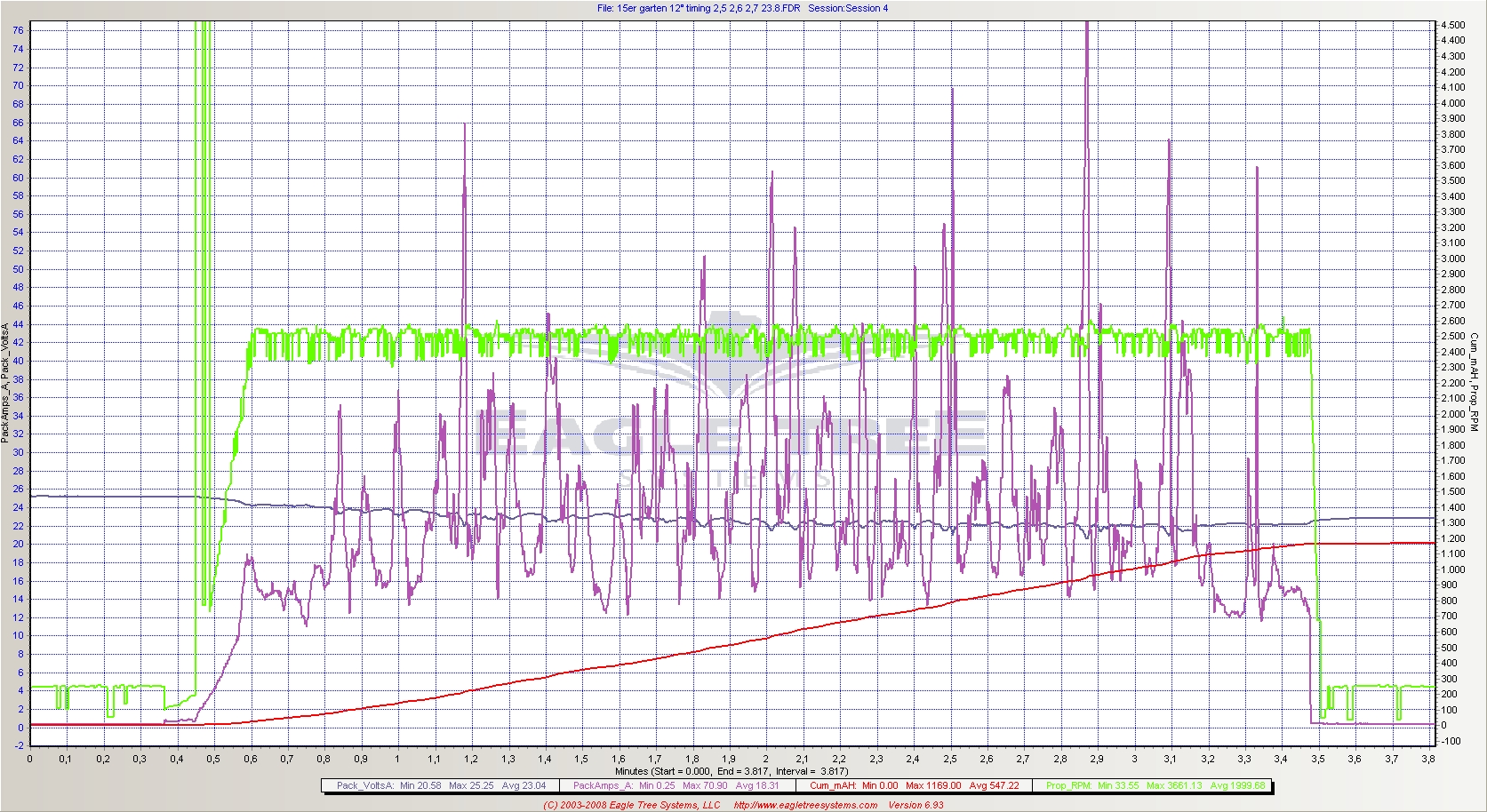Click the 76 value on the left axis

click(19, 30)
